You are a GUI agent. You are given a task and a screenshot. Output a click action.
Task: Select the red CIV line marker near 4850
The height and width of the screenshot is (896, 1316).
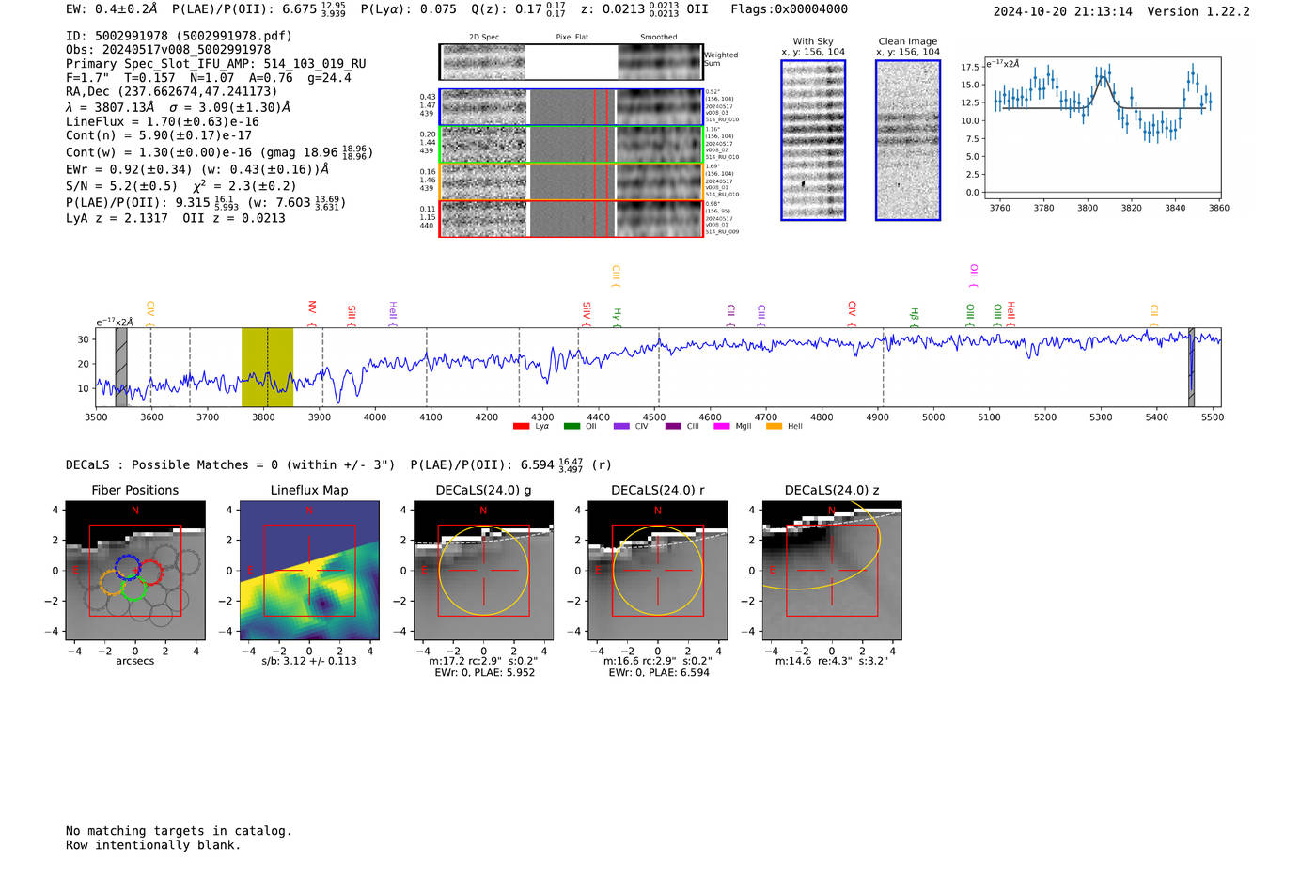click(x=852, y=314)
